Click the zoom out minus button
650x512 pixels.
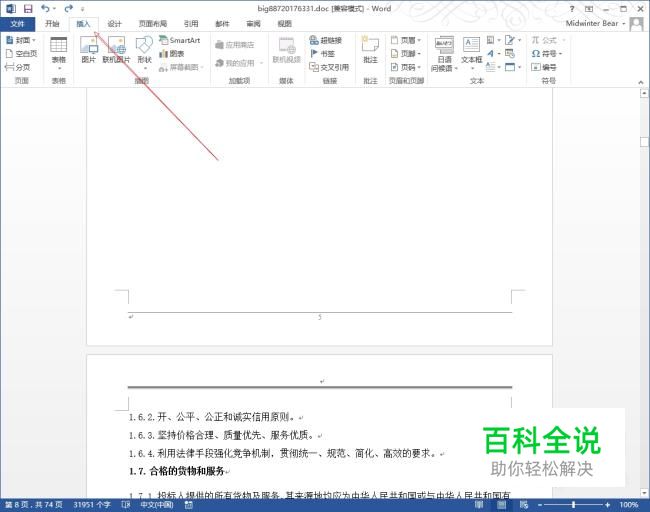(x=540, y=505)
